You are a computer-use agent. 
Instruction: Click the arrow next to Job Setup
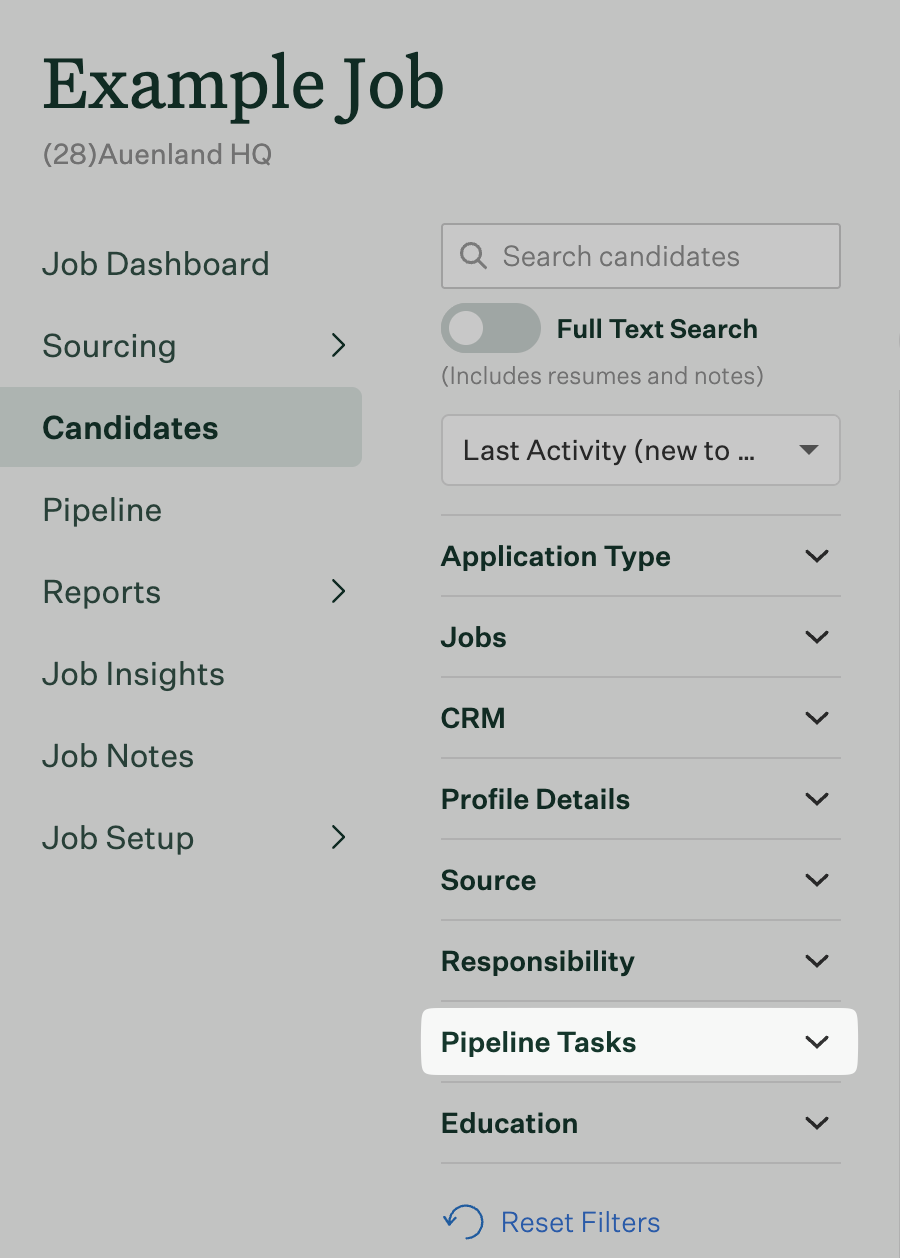pos(339,838)
